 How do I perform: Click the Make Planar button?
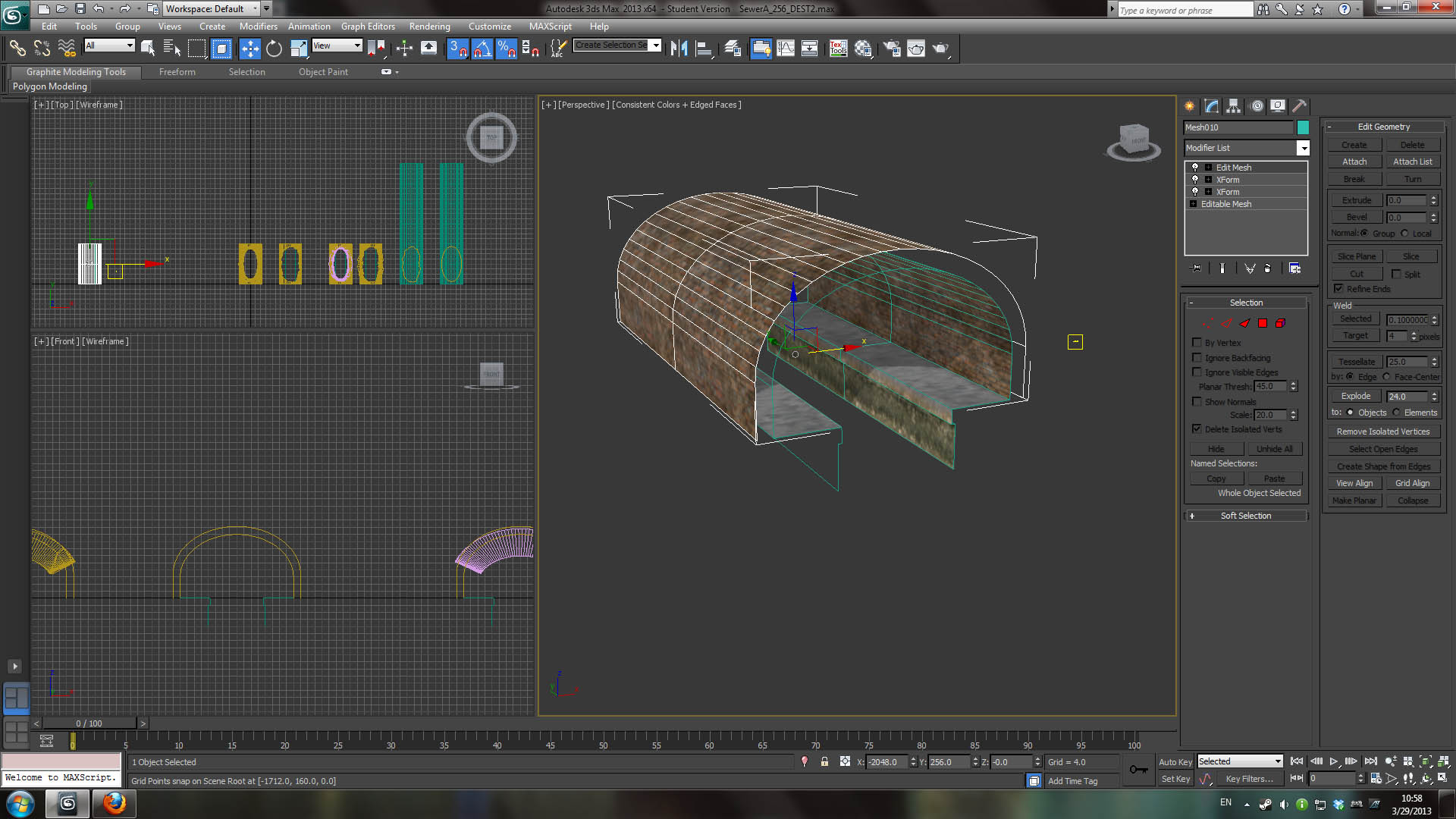click(1354, 500)
